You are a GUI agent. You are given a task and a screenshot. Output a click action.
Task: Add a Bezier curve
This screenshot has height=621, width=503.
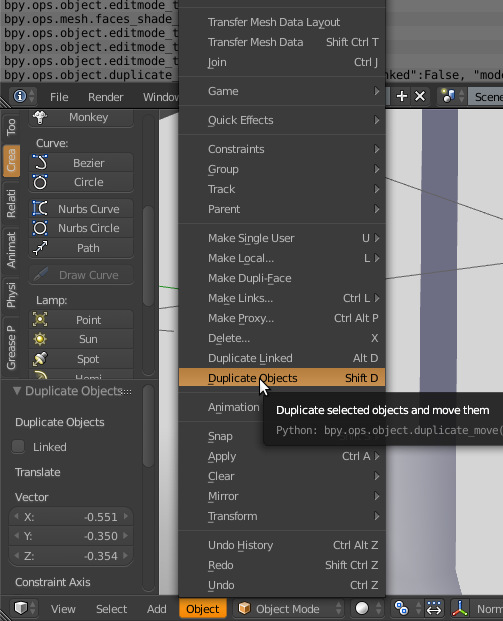(81, 163)
